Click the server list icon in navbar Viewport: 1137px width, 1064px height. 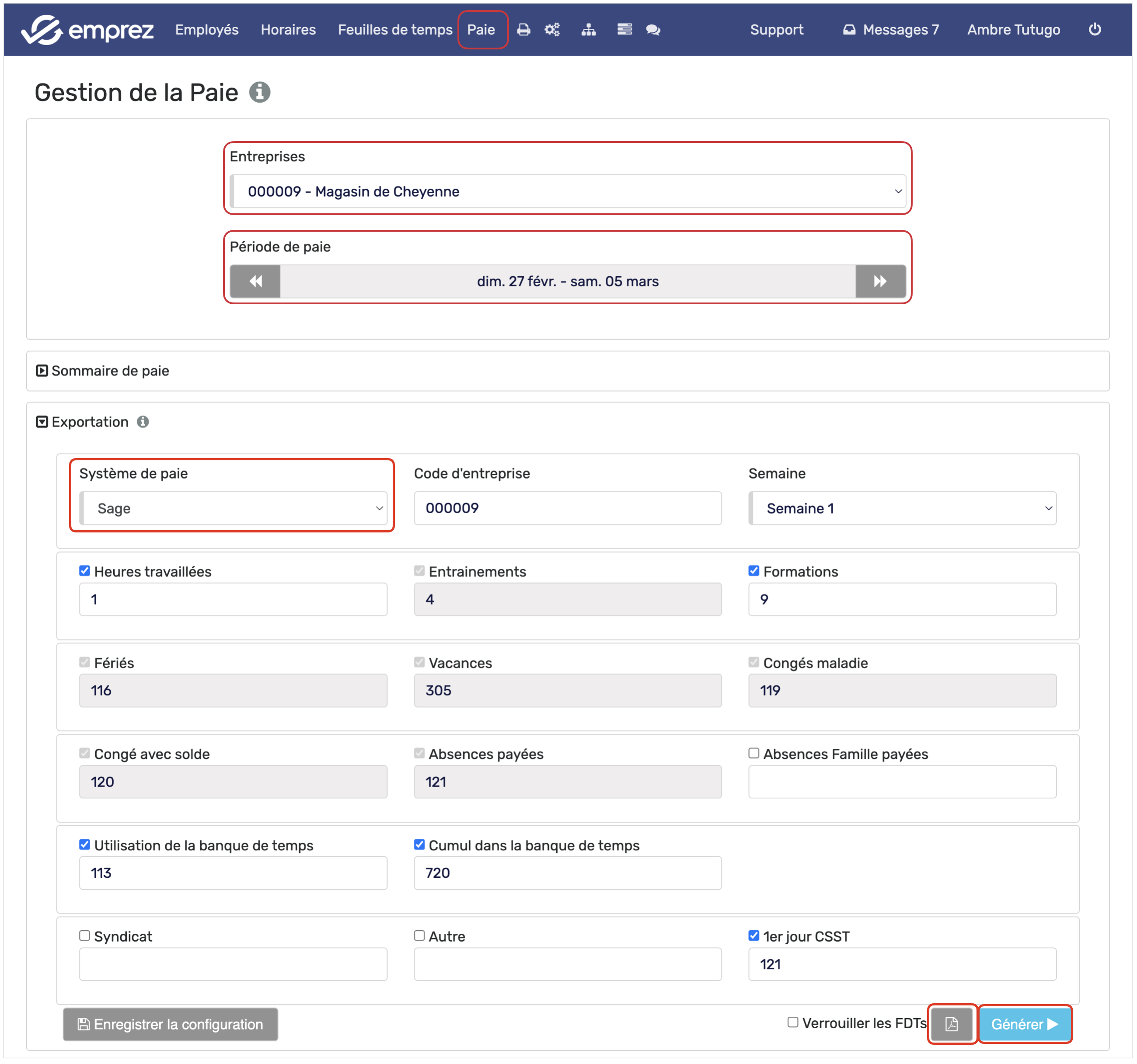(624, 30)
